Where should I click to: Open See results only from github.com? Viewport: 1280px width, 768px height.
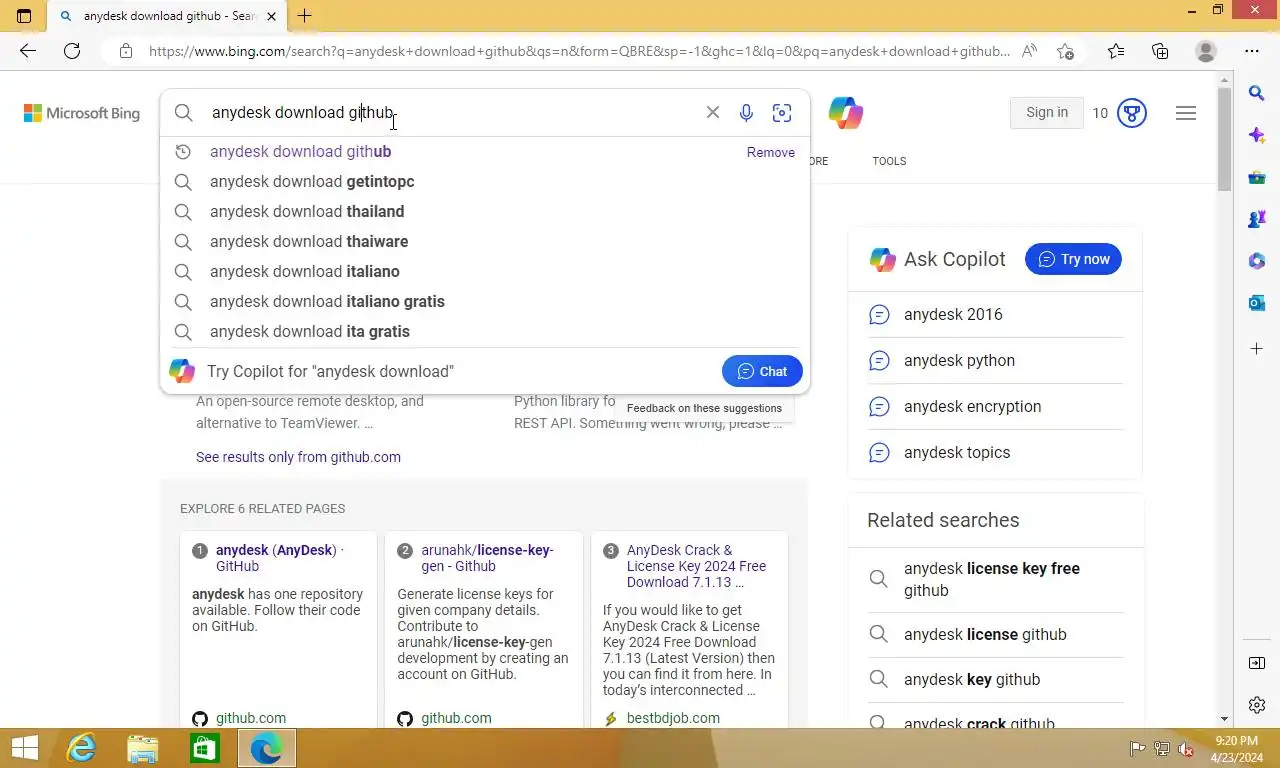click(x=298, y=457)
